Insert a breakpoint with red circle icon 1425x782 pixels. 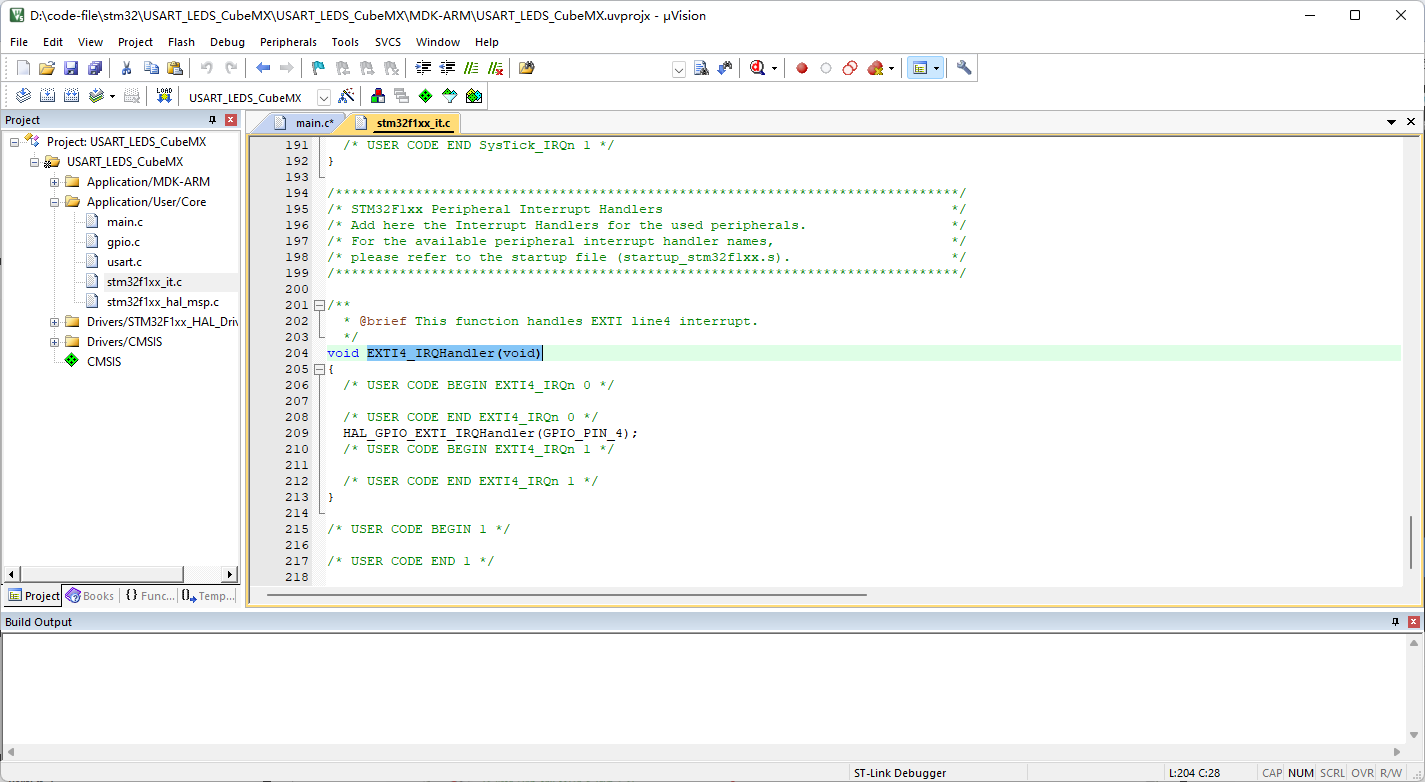[x=802, y=68]
